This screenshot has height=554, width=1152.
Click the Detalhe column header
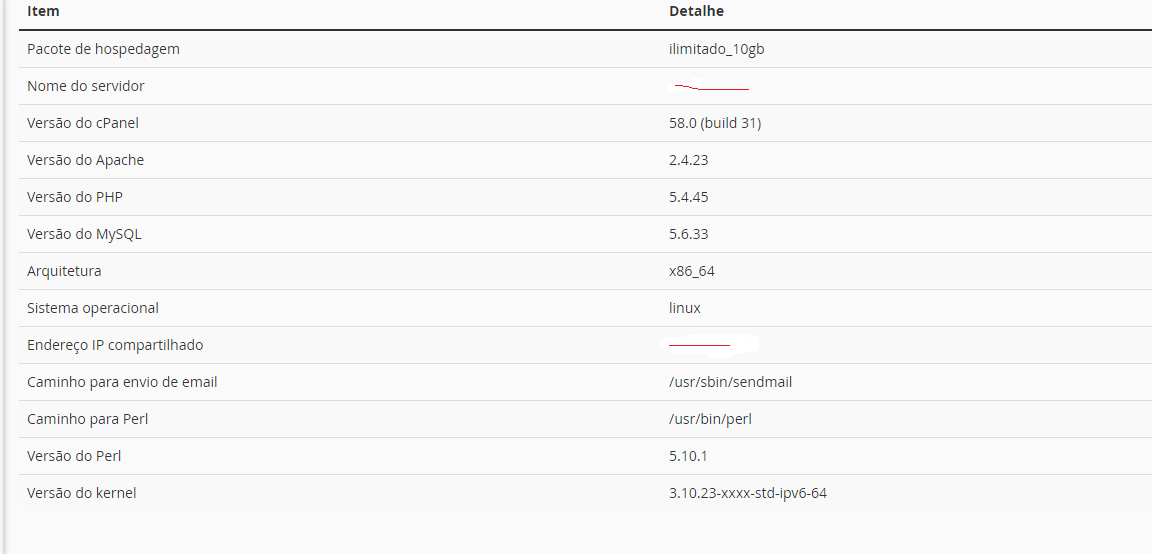click(696, 12)
